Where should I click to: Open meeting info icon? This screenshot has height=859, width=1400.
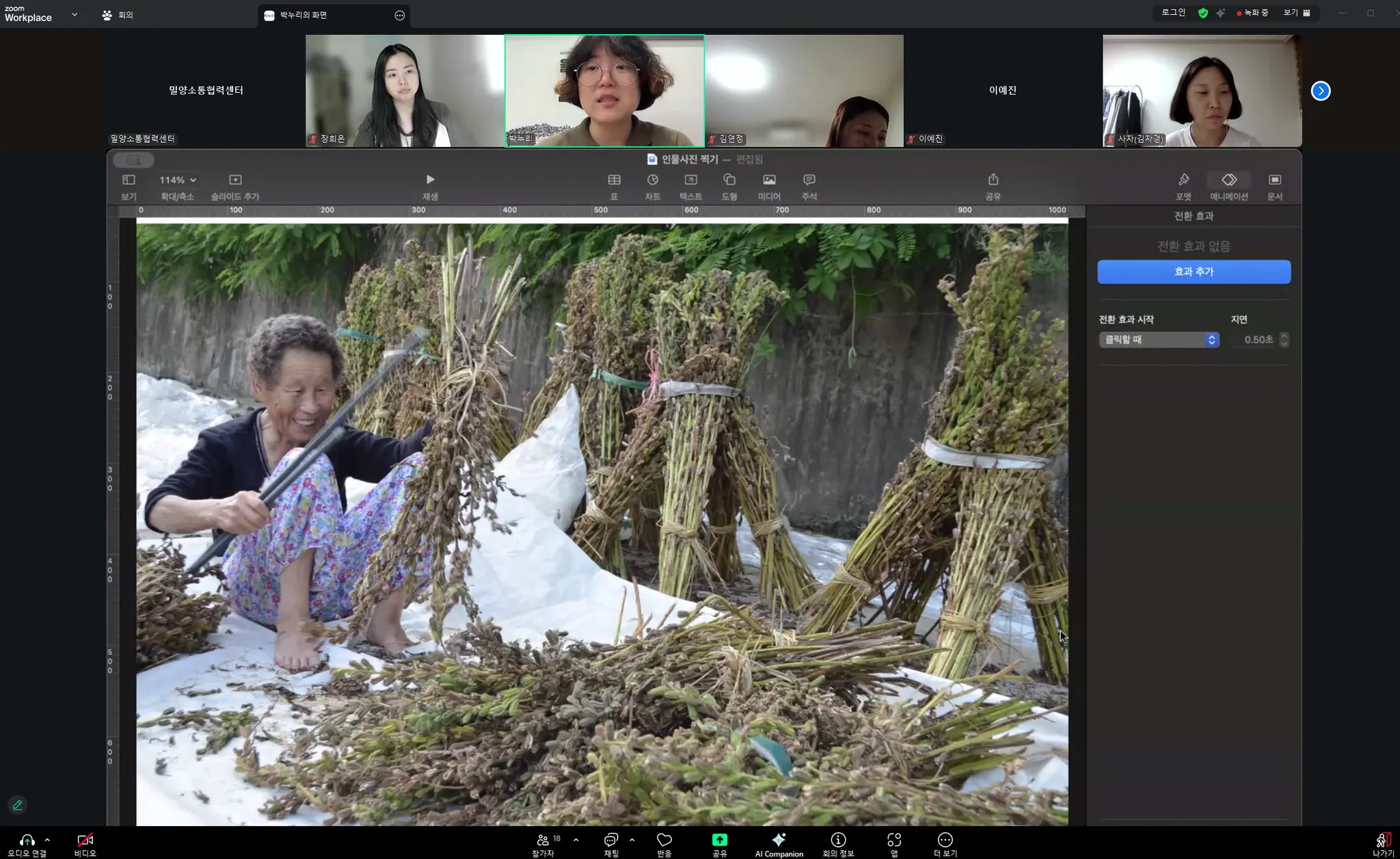tap(838, 841)
